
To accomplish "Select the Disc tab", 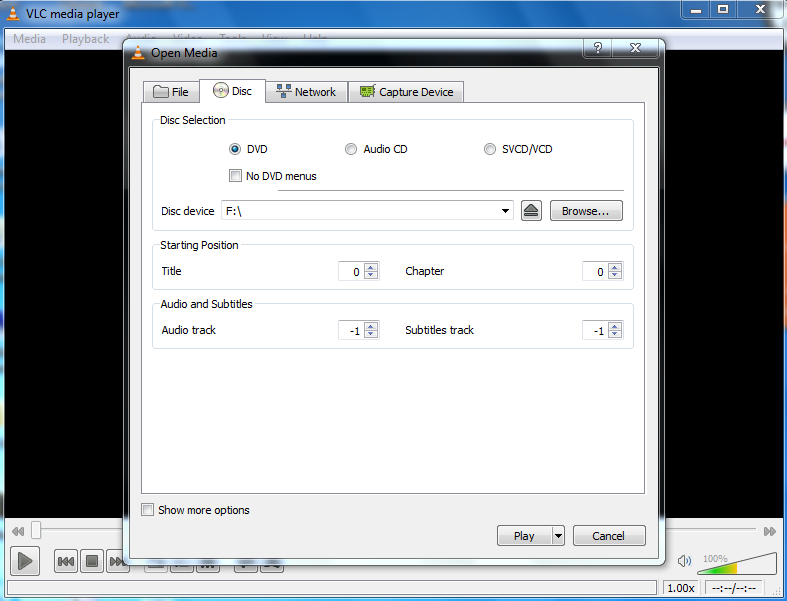I will (232, 91).
